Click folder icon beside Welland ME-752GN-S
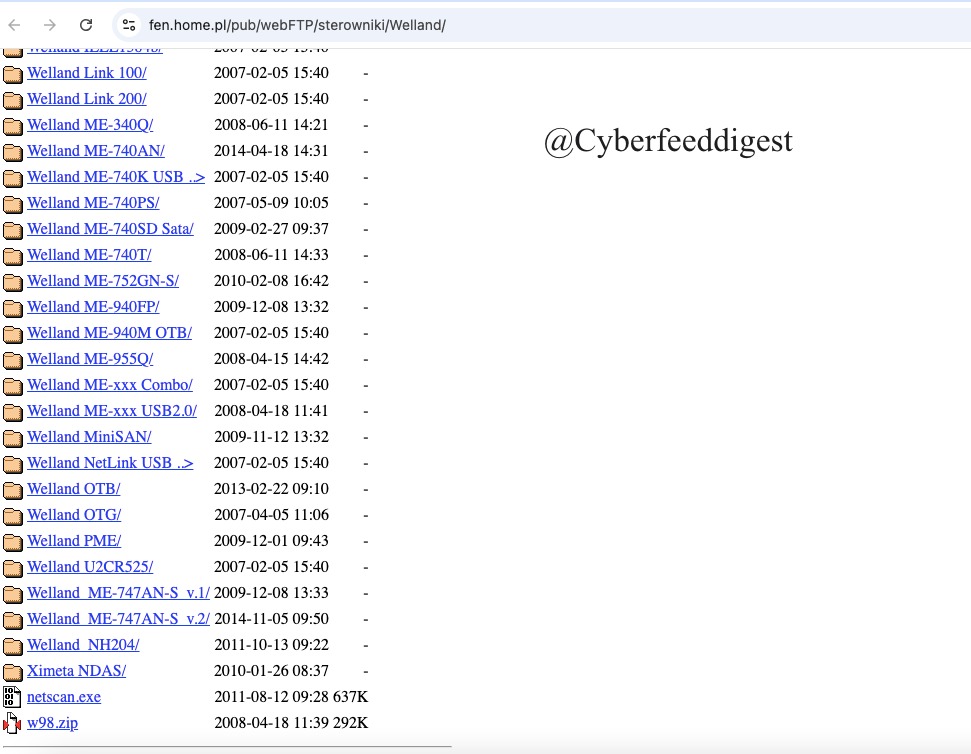971x754 pixels. coord(12,282)
